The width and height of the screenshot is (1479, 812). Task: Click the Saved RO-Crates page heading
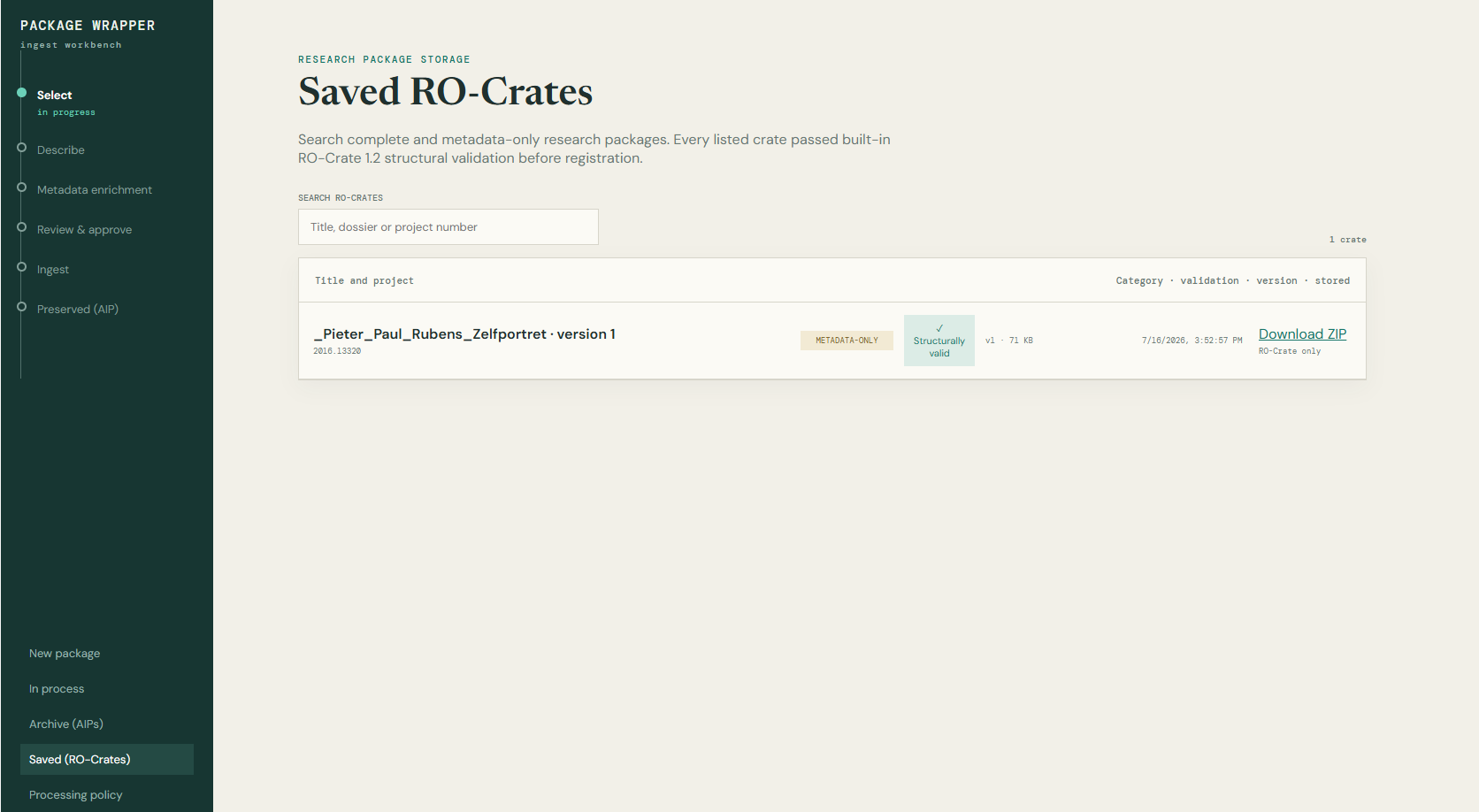tap(446, 92)
